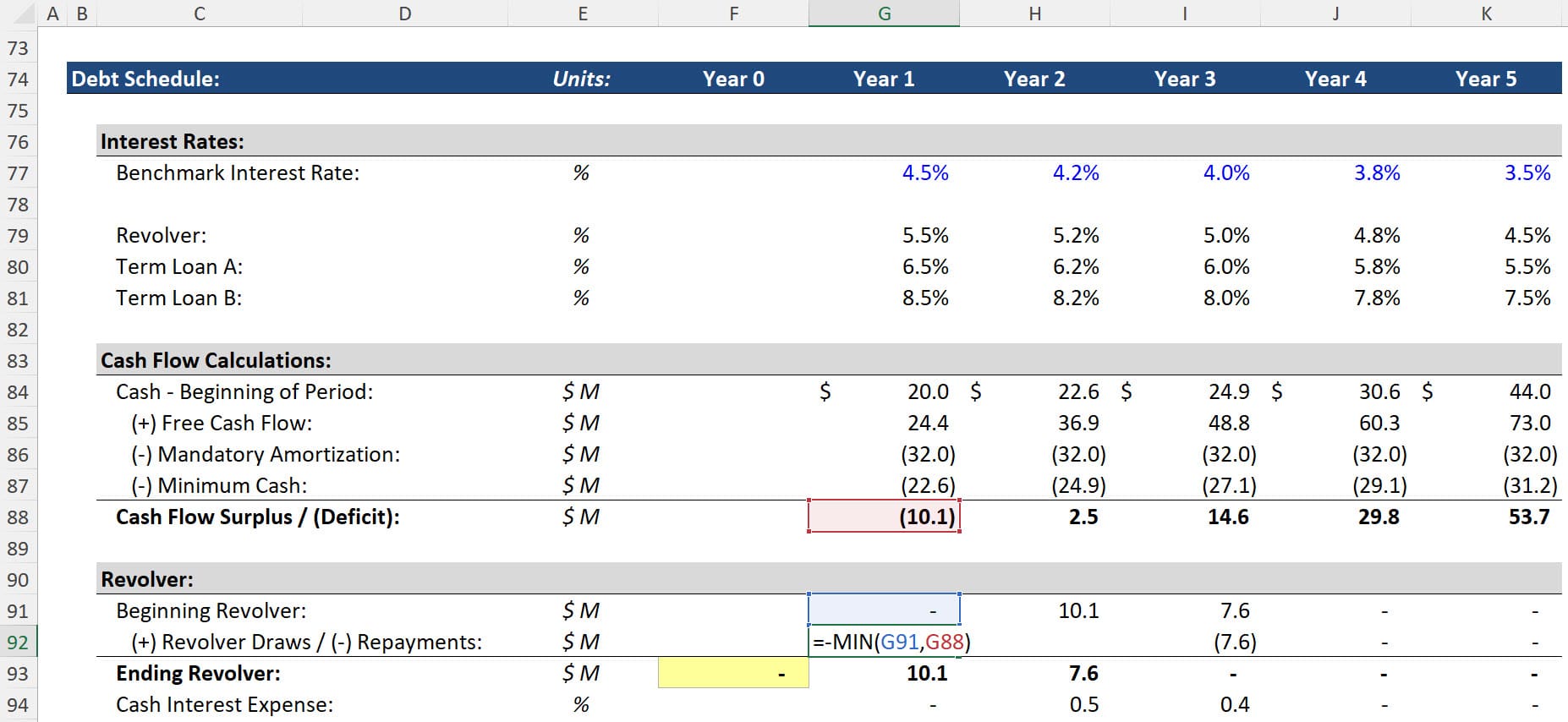The image size is (1568, 722).
Task: Select column G header
Action: point(884,14)
